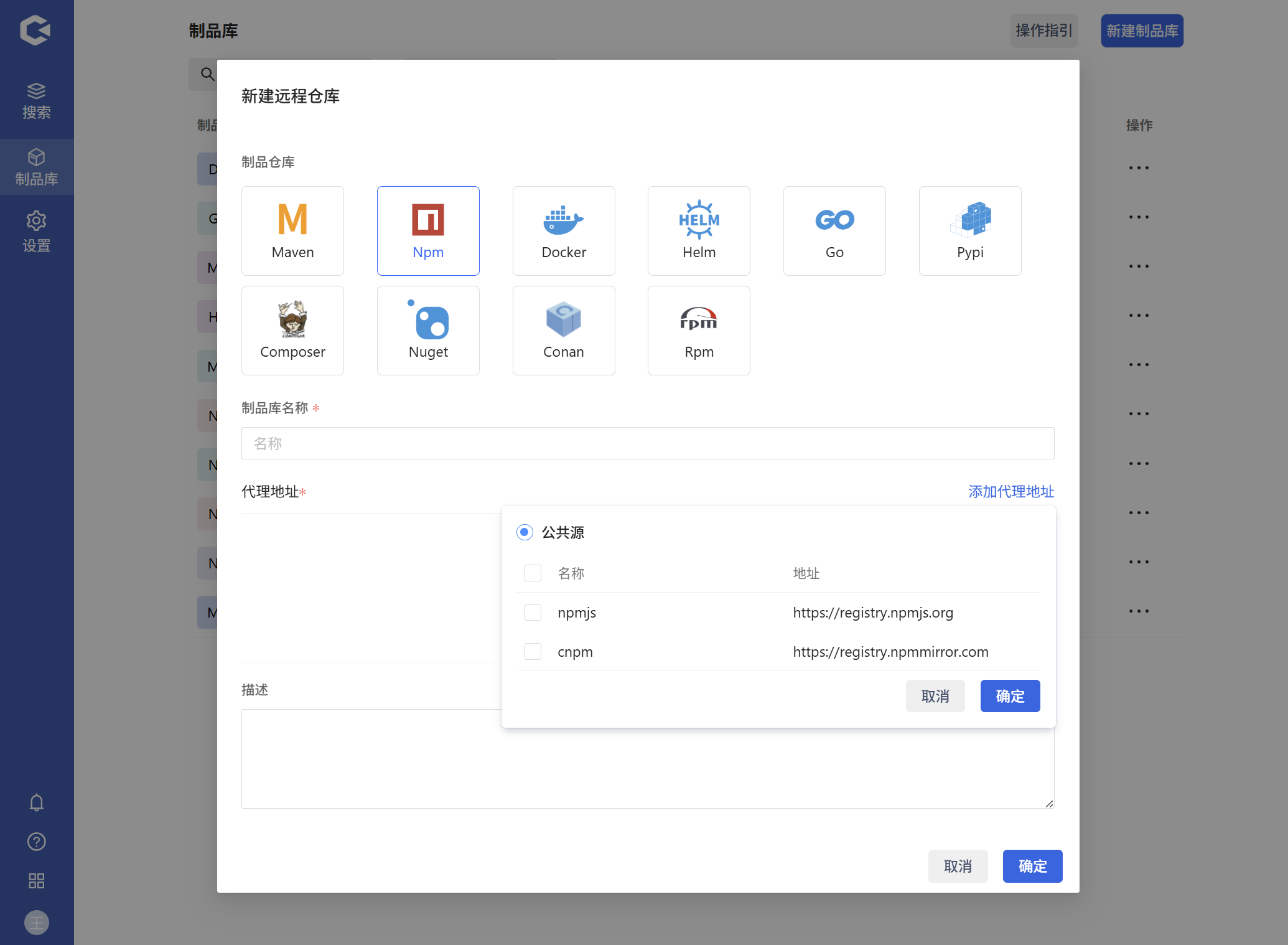The height and width of the screenshot is (945, 1288).
Task: Focus the 制品库名称 input field
Action: (647, 443)
